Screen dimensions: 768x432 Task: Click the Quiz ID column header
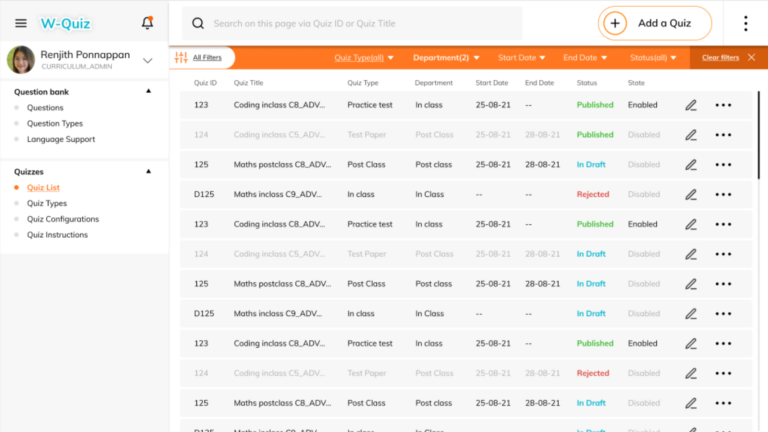(205, 83)
